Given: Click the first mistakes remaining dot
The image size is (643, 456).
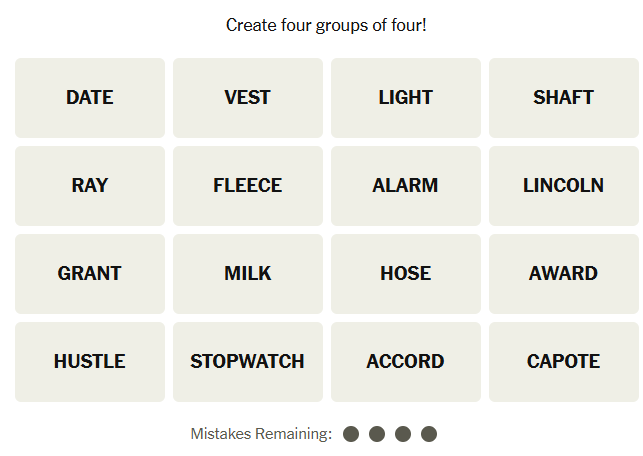Looking at the screenshot, I should tap(351, 434).
